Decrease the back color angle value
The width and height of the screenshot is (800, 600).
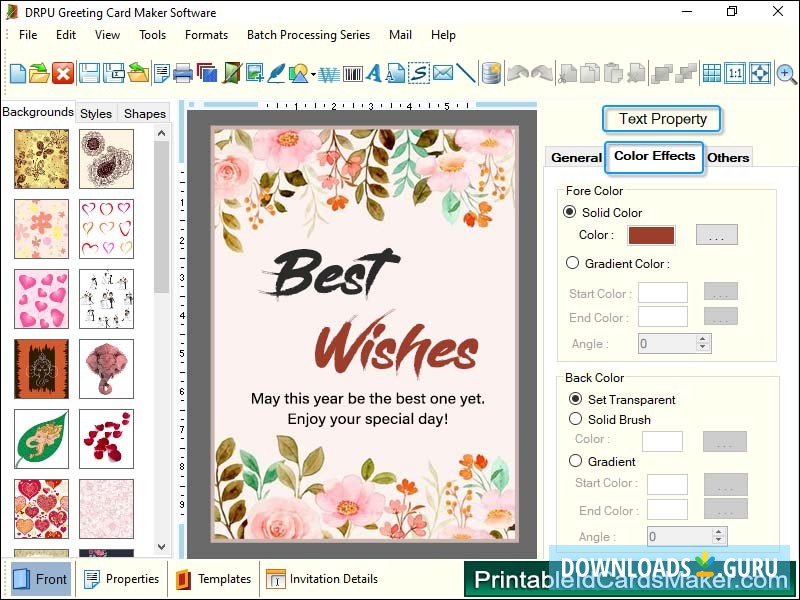point(718,540)
